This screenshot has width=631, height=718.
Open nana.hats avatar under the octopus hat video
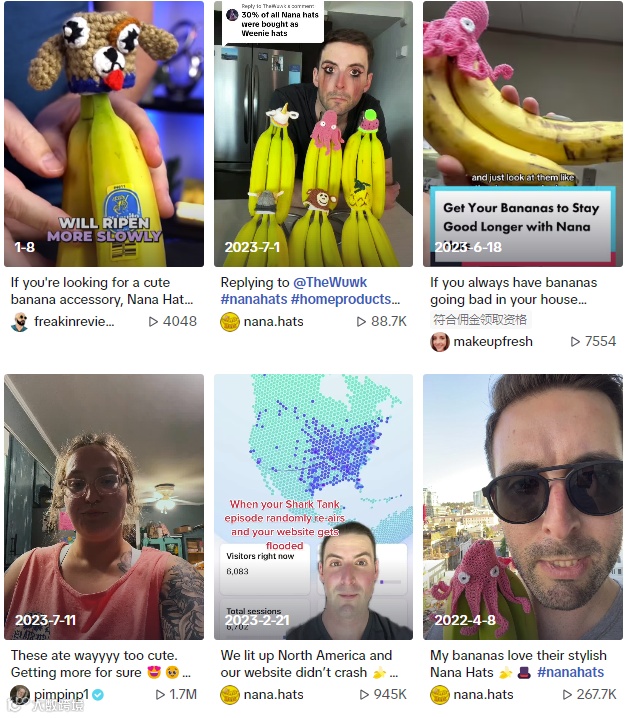pos(440,695)
